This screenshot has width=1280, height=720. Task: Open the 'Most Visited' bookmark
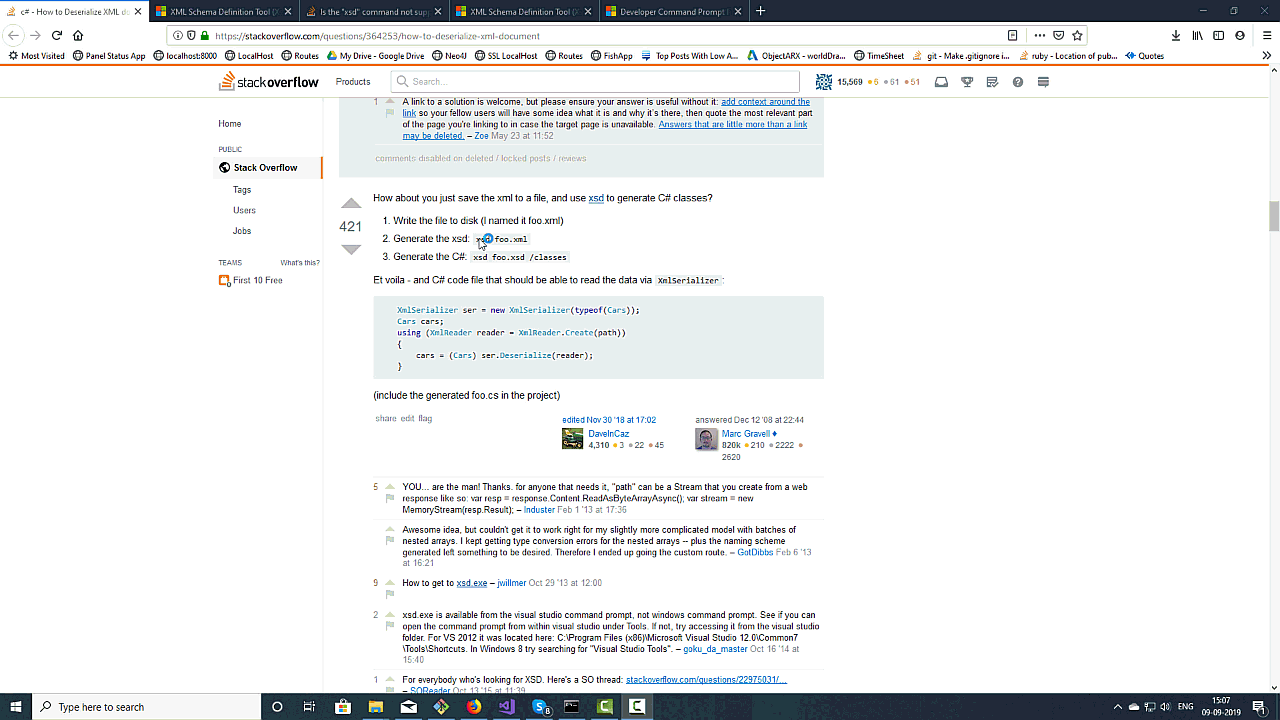36,56
